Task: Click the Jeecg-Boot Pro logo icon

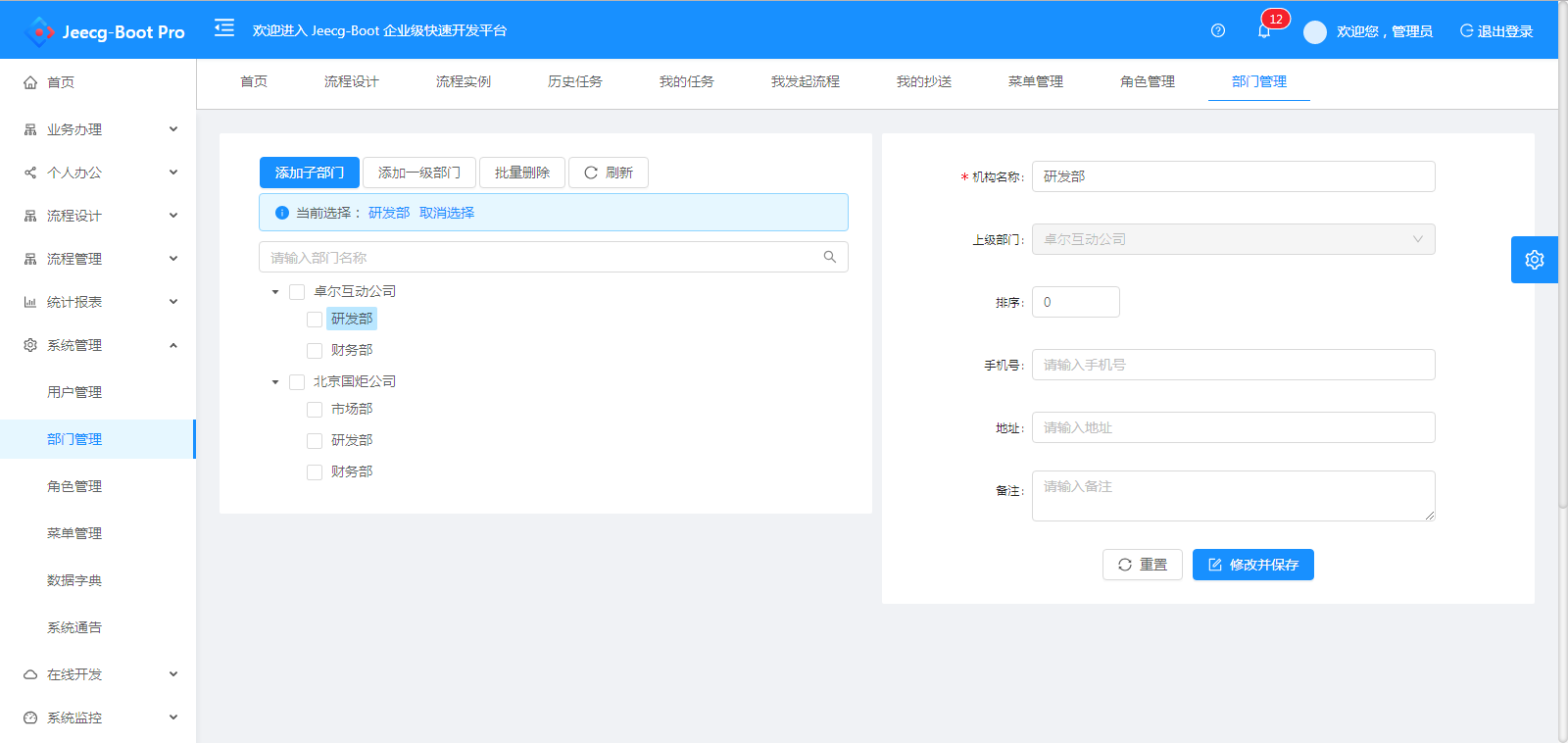Action: (x=39, y=31)
